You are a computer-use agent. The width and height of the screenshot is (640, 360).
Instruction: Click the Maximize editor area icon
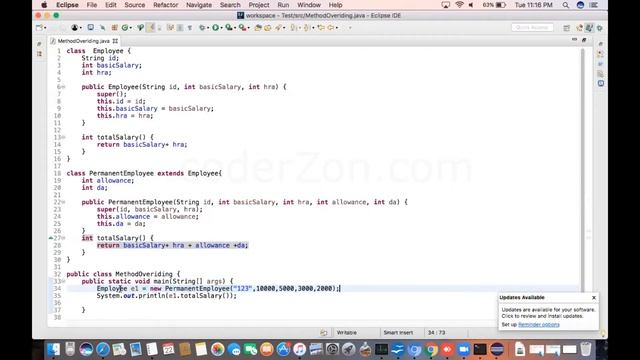[584, 40]
